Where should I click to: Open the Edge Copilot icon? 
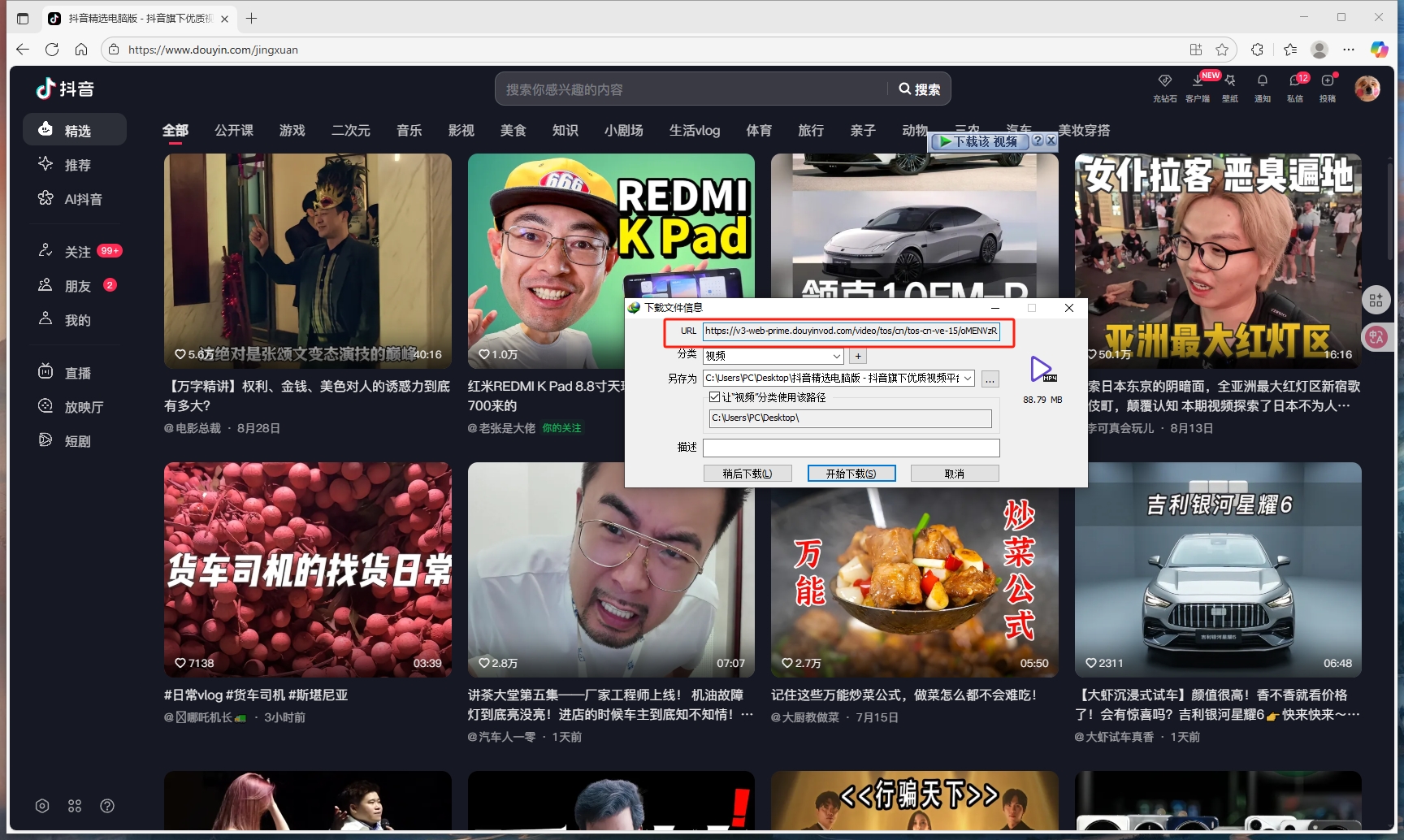click(1379, 50)
